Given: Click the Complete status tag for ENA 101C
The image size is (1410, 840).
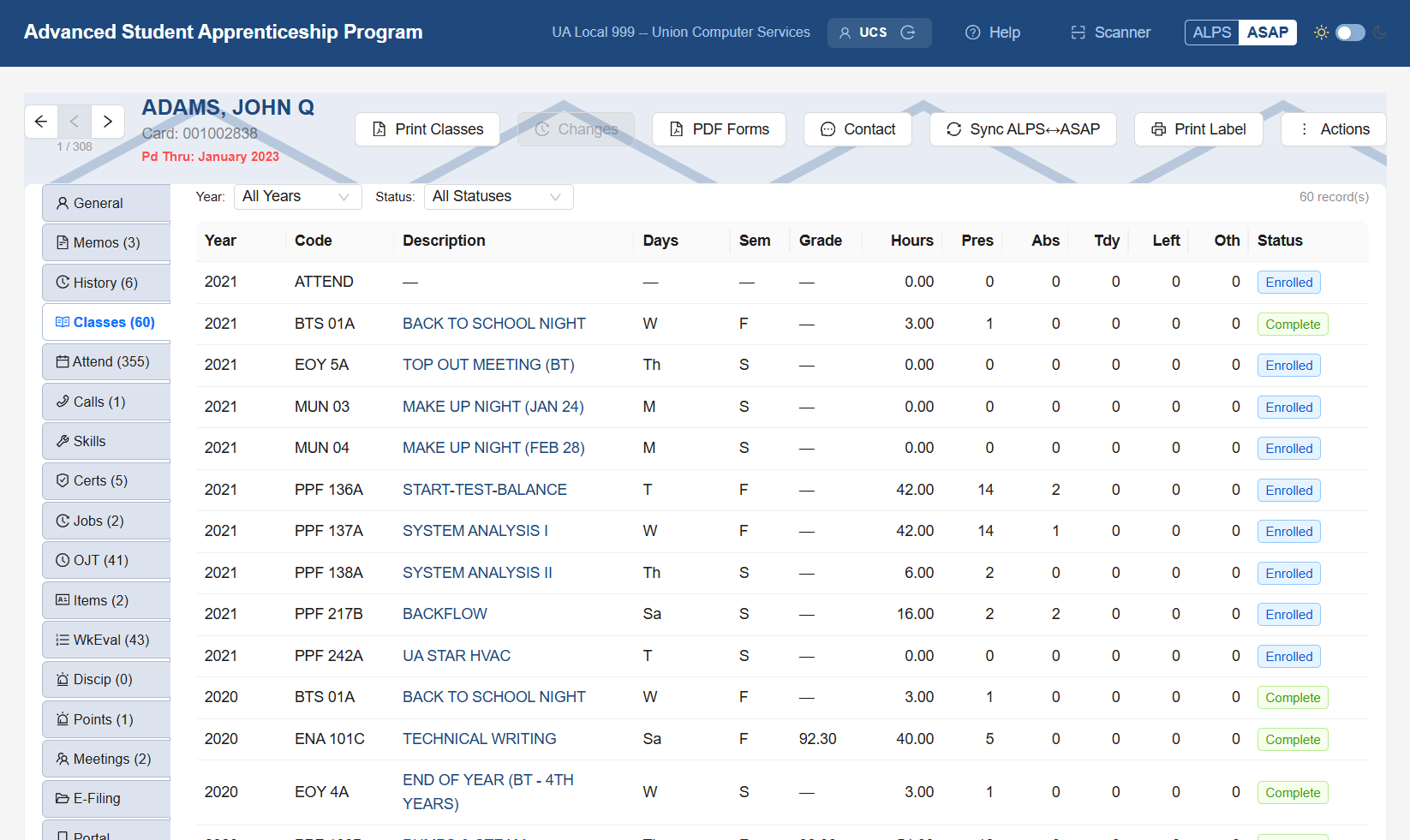Looking at the screenshot, I should [1293, 740].
